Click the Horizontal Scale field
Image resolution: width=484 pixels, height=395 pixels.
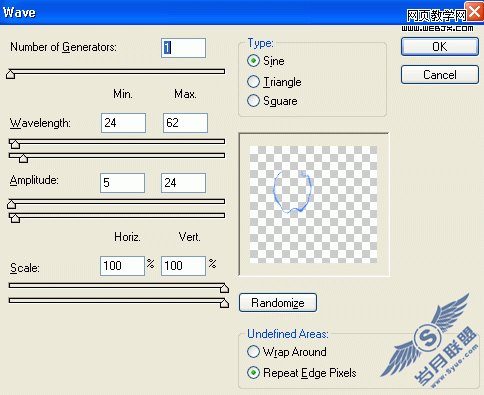click(x=122, y=266)
